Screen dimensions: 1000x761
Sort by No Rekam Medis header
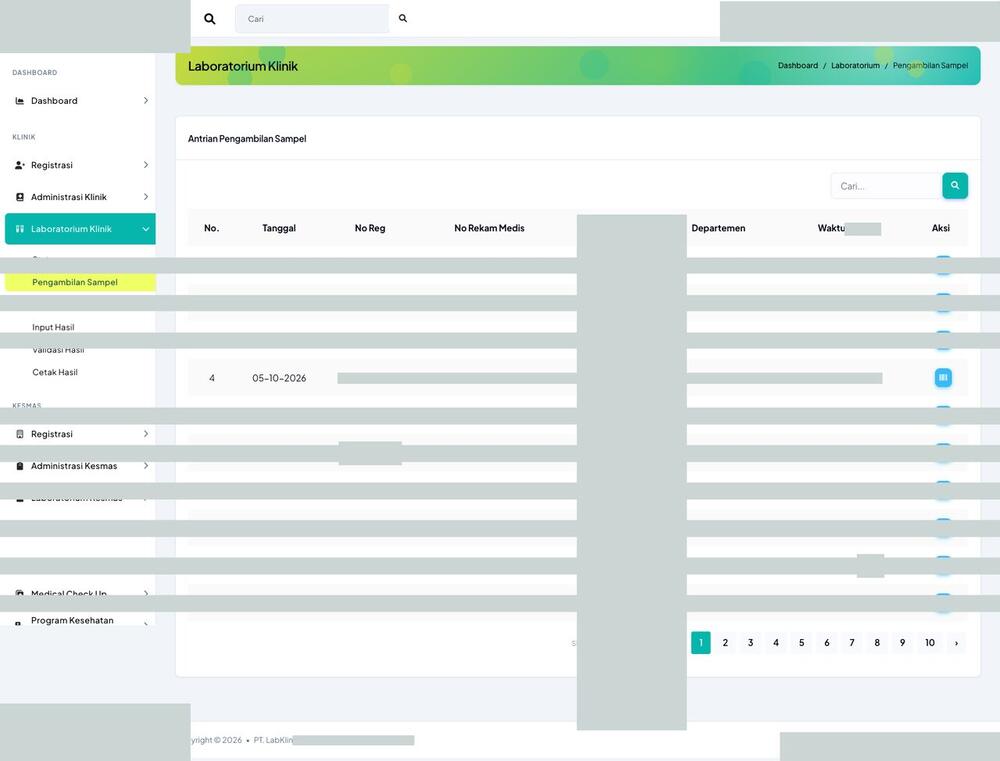[489, 228]
